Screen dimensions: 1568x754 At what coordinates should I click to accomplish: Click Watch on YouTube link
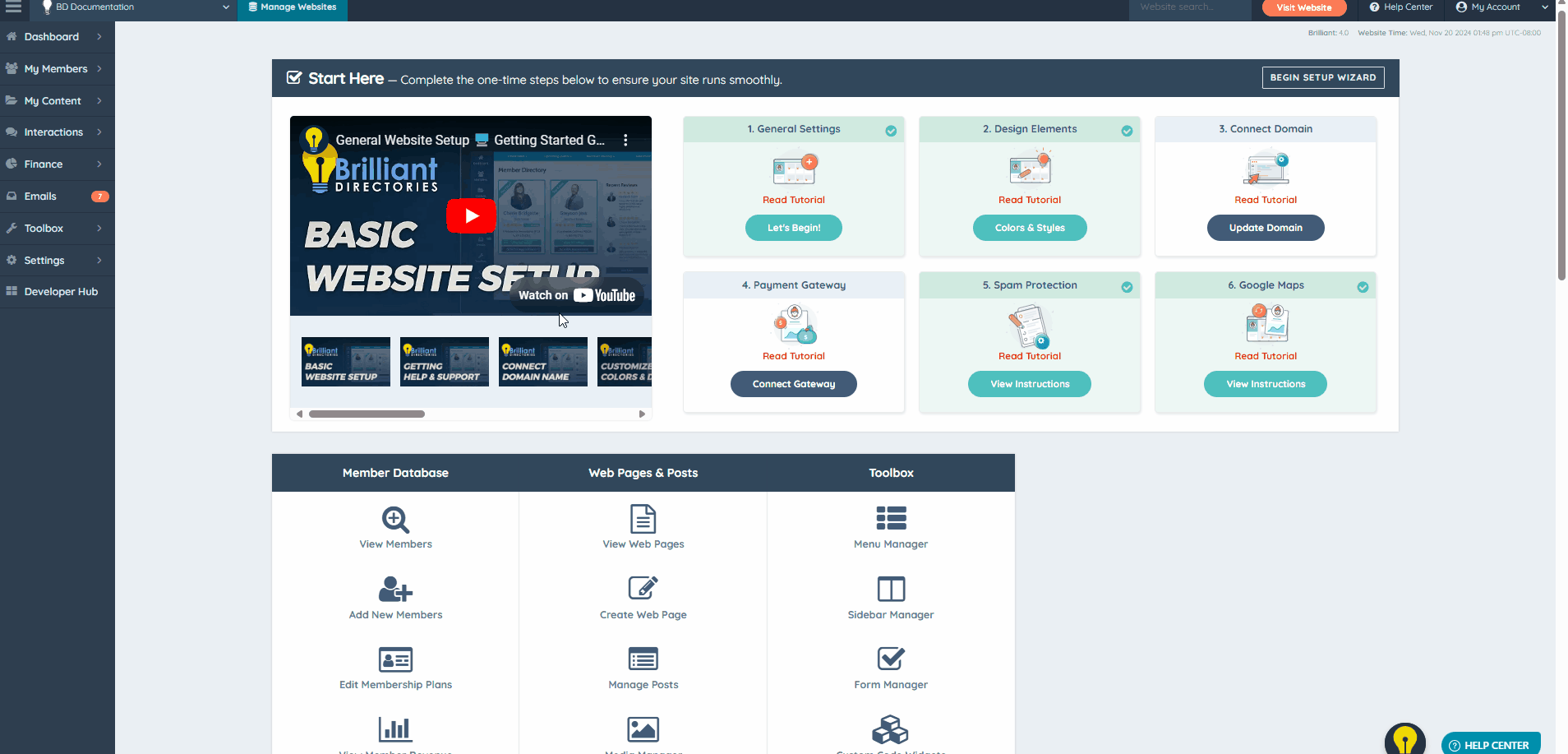tap(577, 295)
